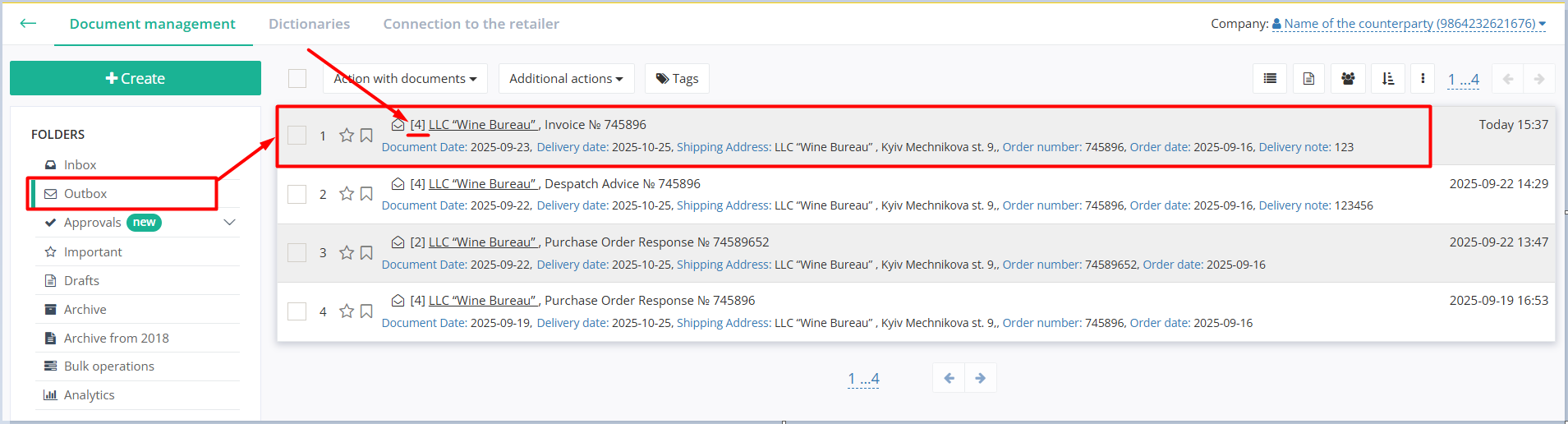Open the Approvals folder
This screenshot has width=1568, height=424.
click(x=92, y=223)
